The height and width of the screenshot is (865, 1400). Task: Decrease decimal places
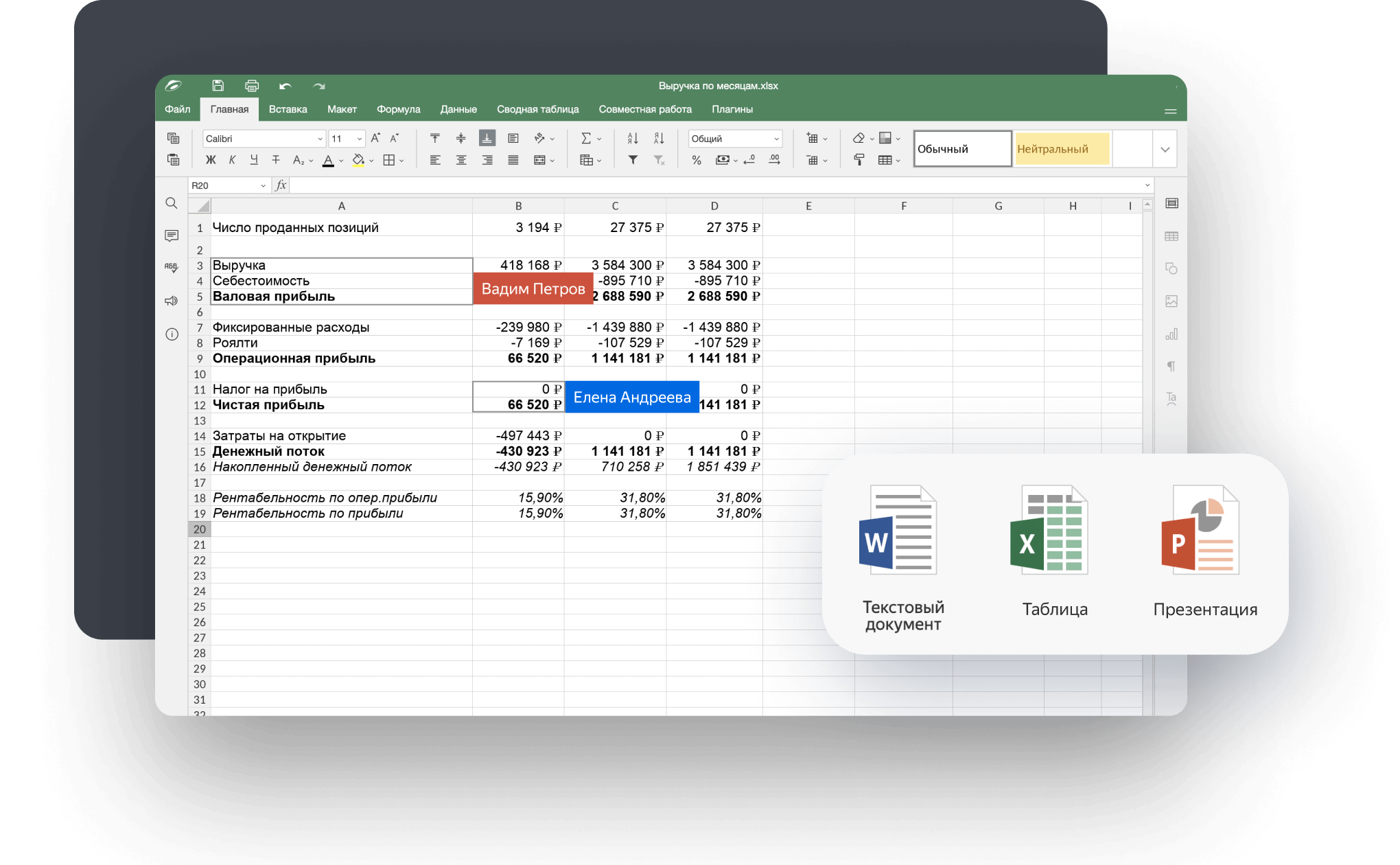click(749, 160)
